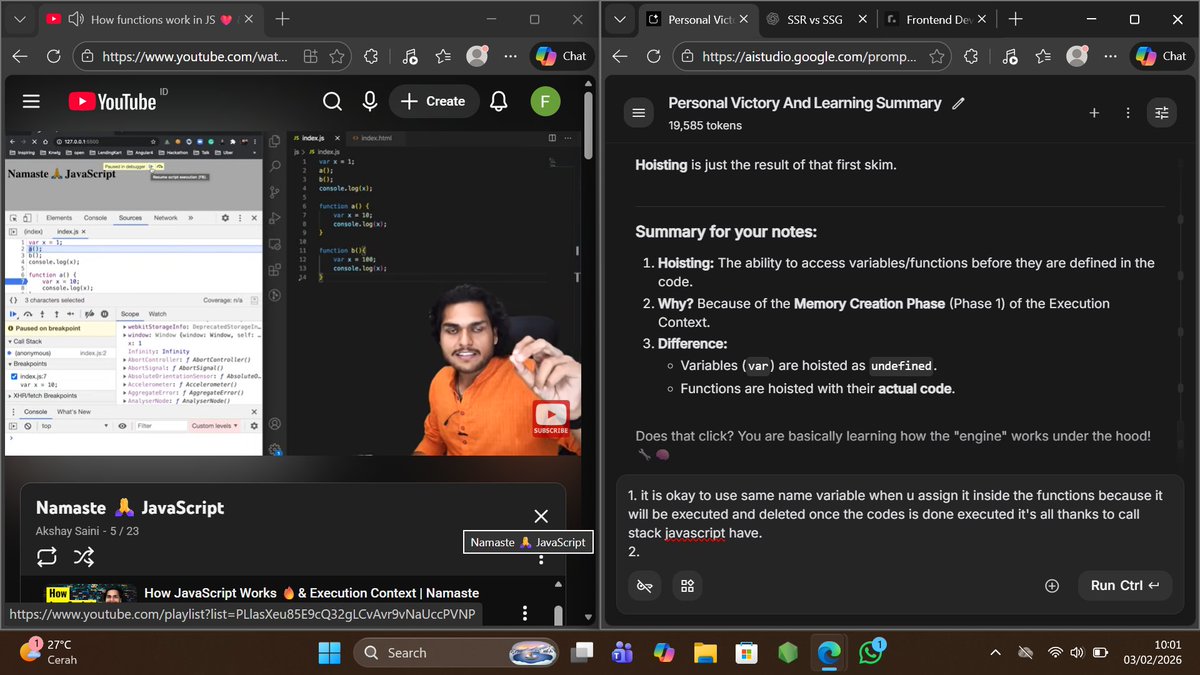The width and height of the screenshot is (1200, 675).
Task: Toggle shuffle playlist in Namaste JavaScript panel
Action: click(84, 555)
